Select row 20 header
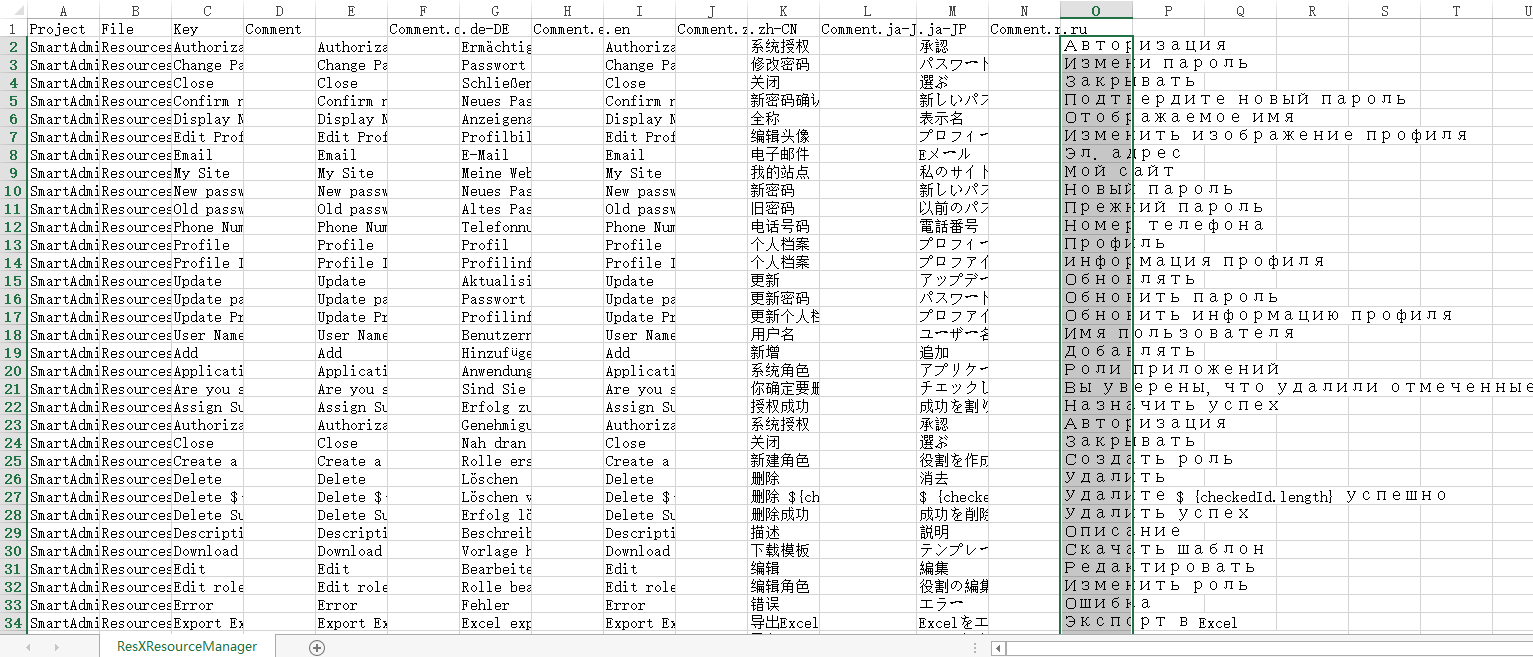The width and height of the screenshot is (1533, 657). coord(13,371)
